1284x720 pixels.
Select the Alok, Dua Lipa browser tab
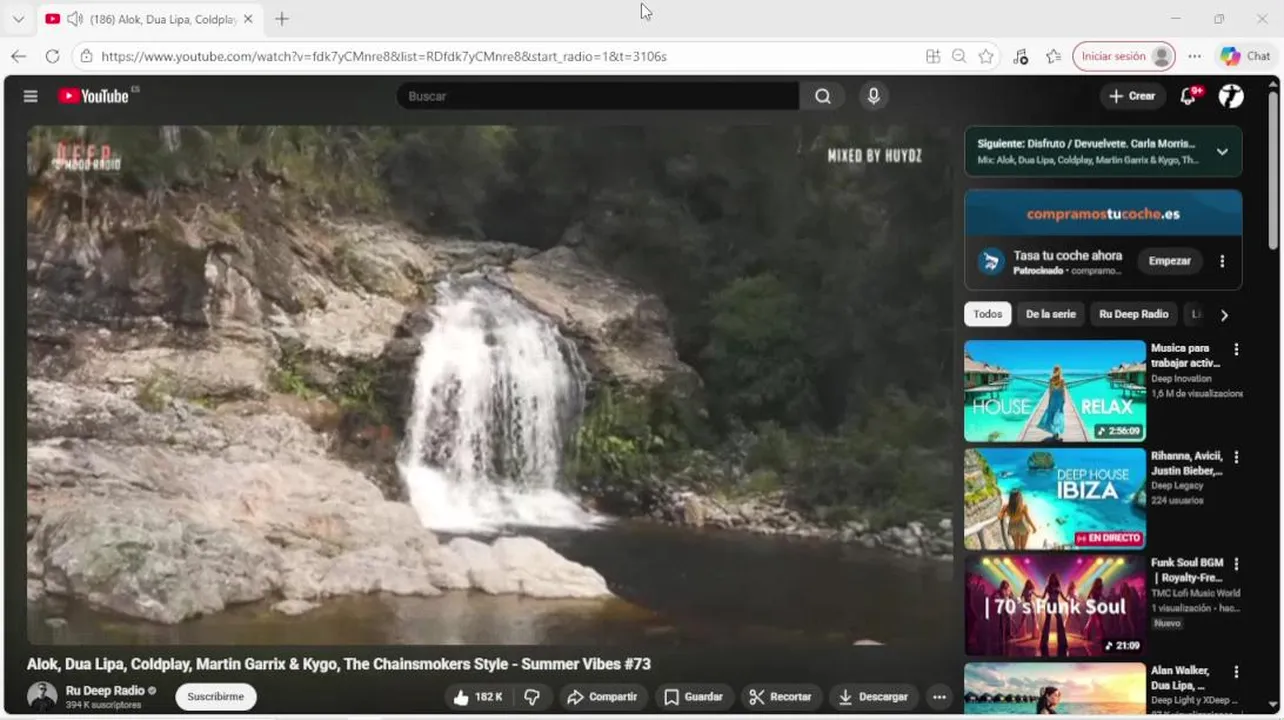click(x=149, y=19)
